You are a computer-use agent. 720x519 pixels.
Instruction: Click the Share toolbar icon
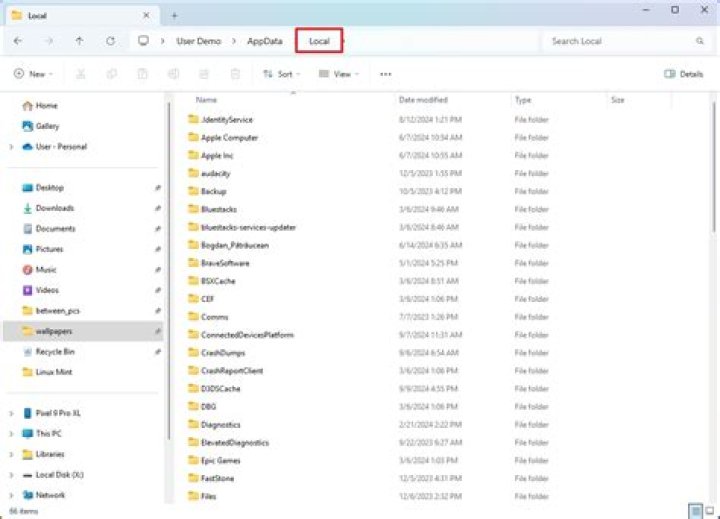(204, 74)
